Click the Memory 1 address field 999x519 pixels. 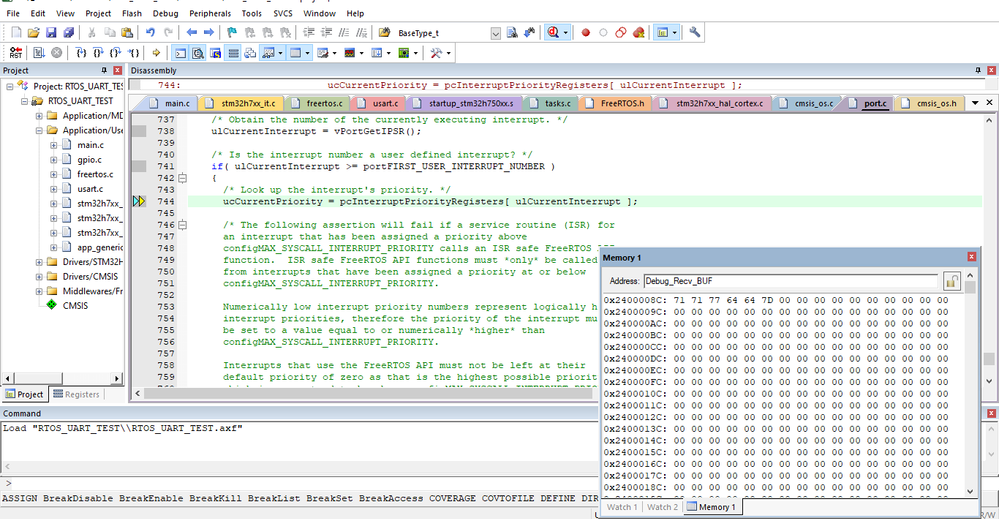[791, 281]
